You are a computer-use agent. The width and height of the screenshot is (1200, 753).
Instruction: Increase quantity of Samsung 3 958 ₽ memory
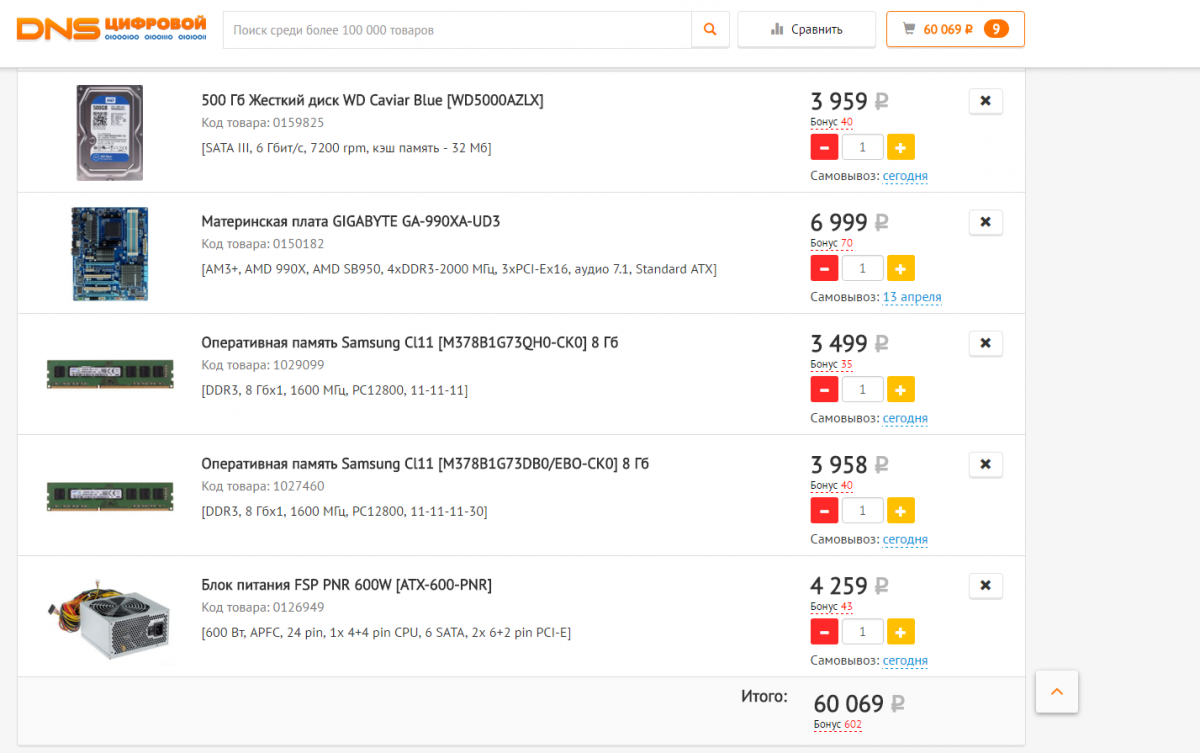[901, 511]
